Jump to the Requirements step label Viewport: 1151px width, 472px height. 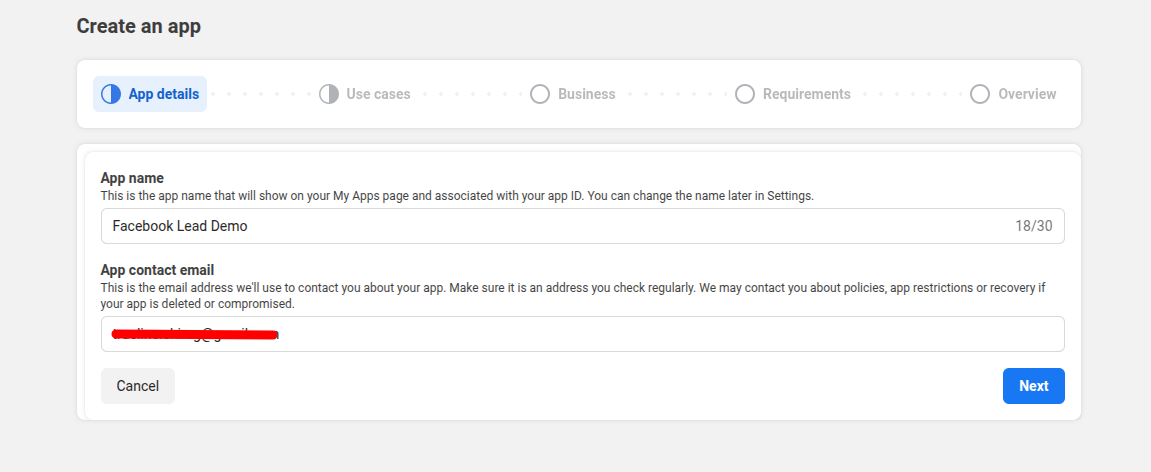[x=806, y=94]
